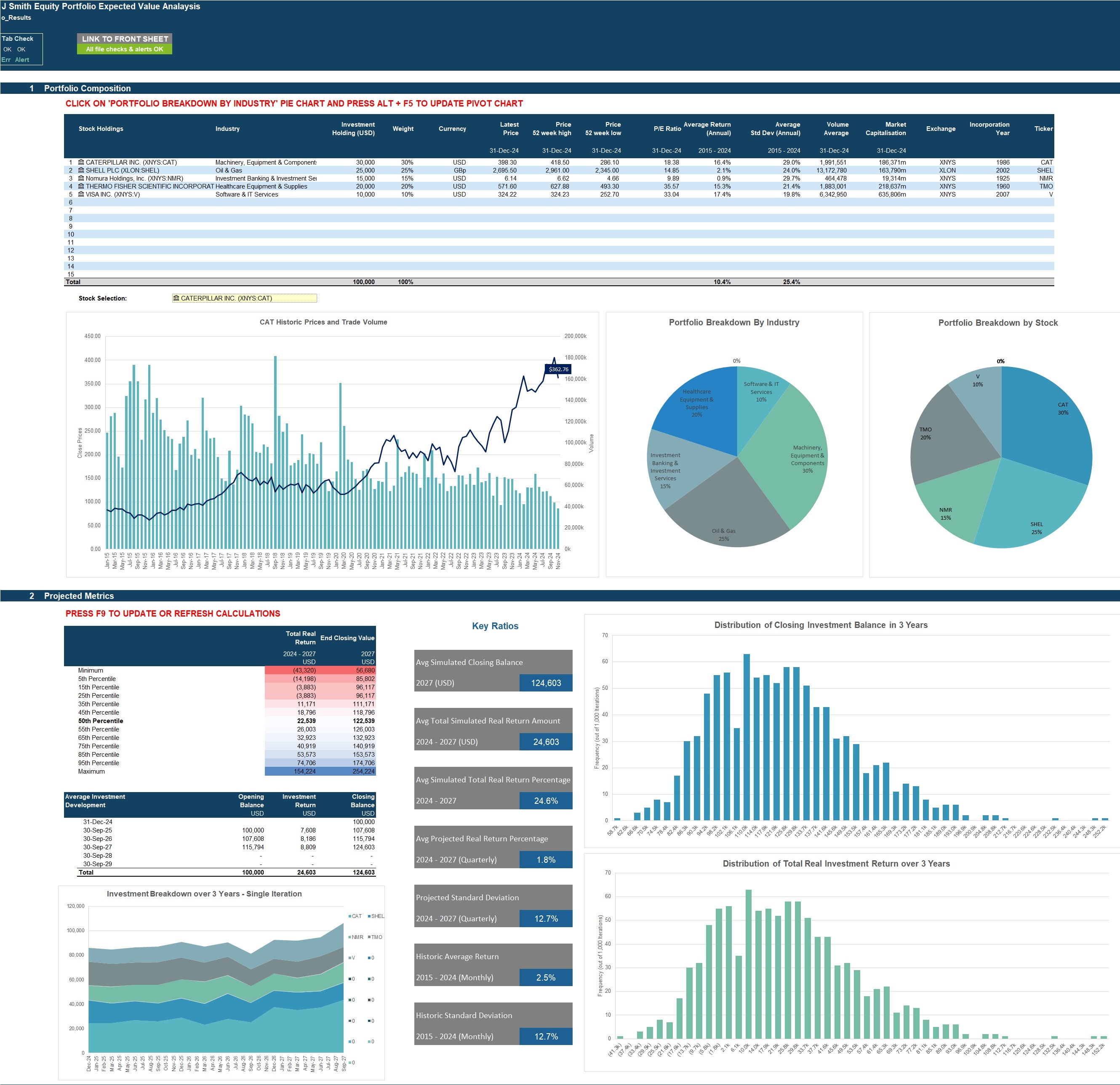This screenshot has width=1120, height=1085.
Task: Click the 24.6% value in Key Ratios
Action: coord(546,800)
